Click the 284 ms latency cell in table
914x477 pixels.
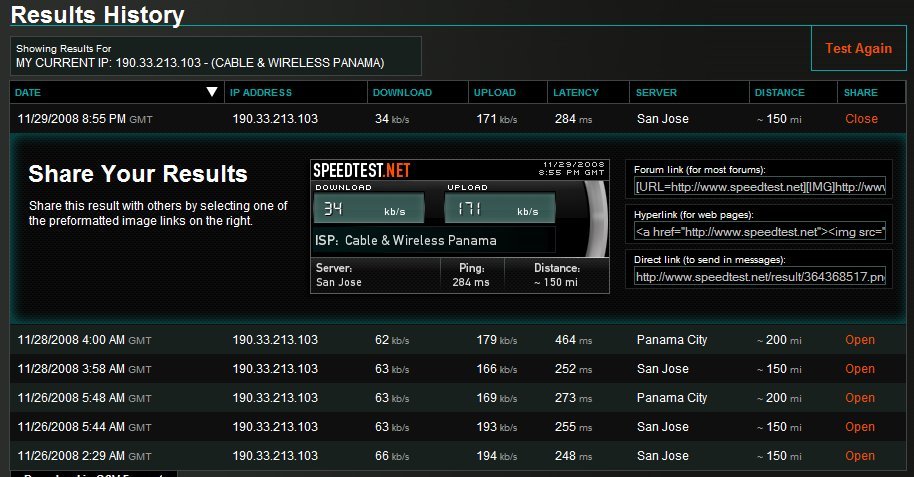(573, 119)
